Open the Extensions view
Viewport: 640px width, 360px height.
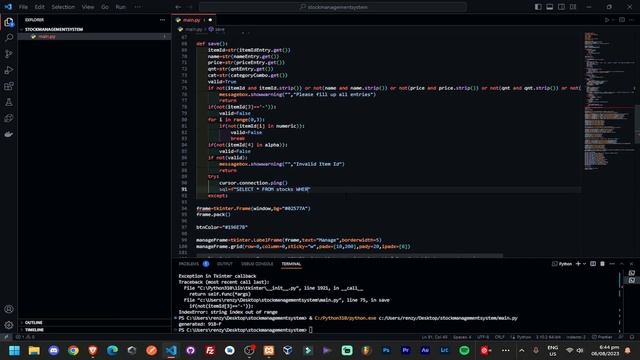point(9,86)
